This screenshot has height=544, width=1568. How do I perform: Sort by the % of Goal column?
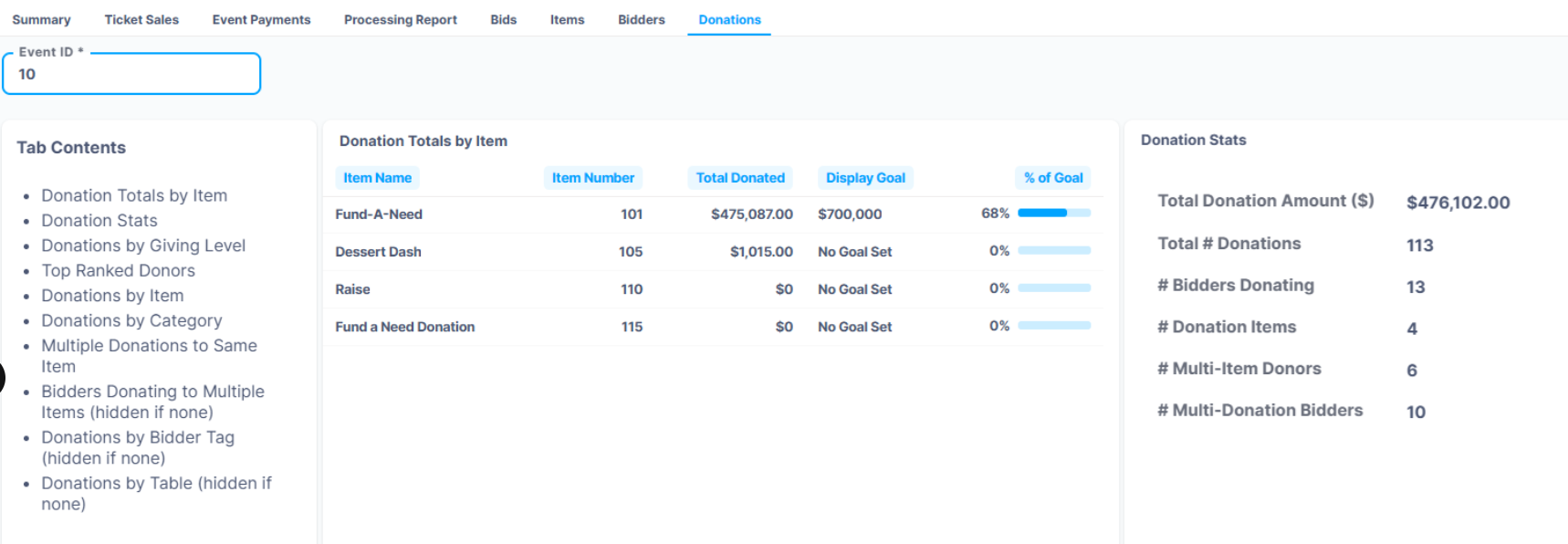coord(1052,178)
